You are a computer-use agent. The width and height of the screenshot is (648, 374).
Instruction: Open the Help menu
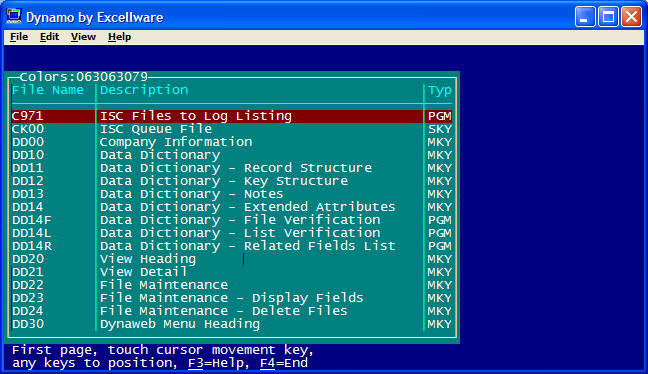pos(119,37)
